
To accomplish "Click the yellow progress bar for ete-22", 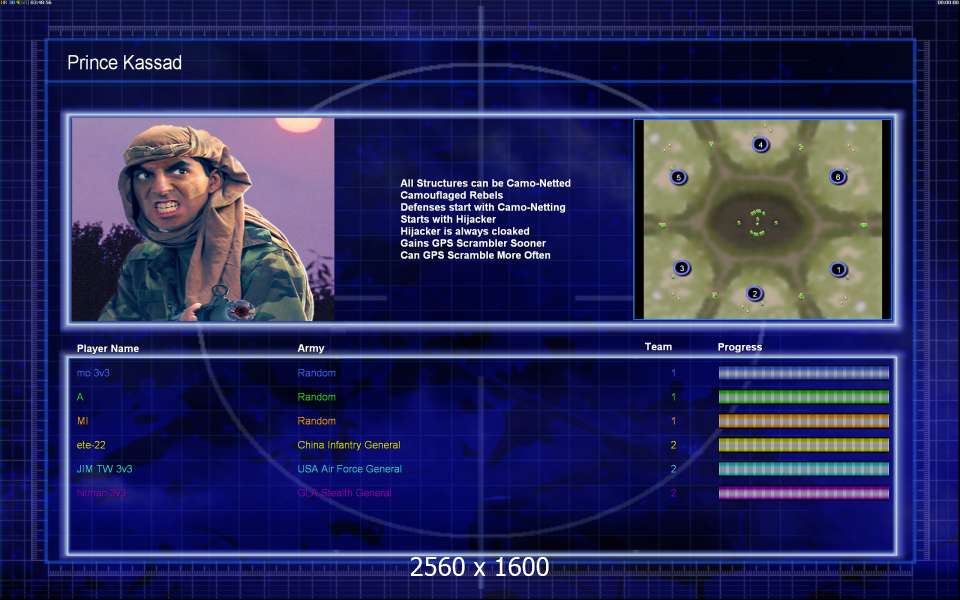I will (803, 445).
